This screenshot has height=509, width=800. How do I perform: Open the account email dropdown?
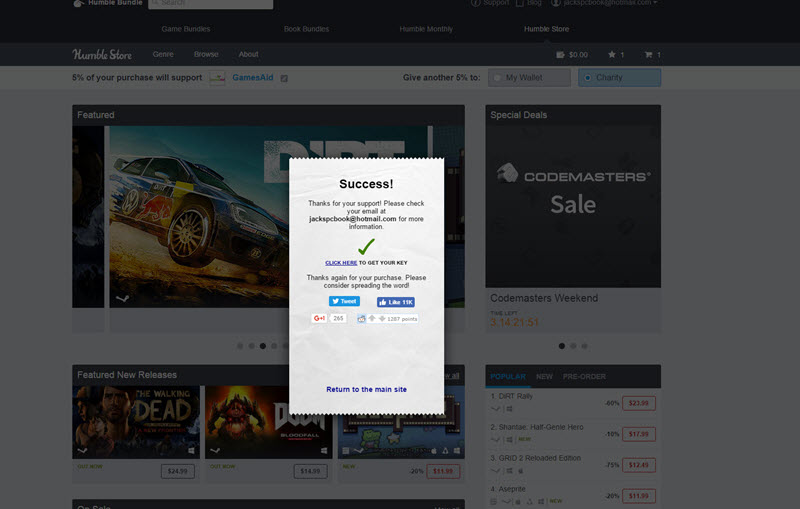[x=605, y=3]
